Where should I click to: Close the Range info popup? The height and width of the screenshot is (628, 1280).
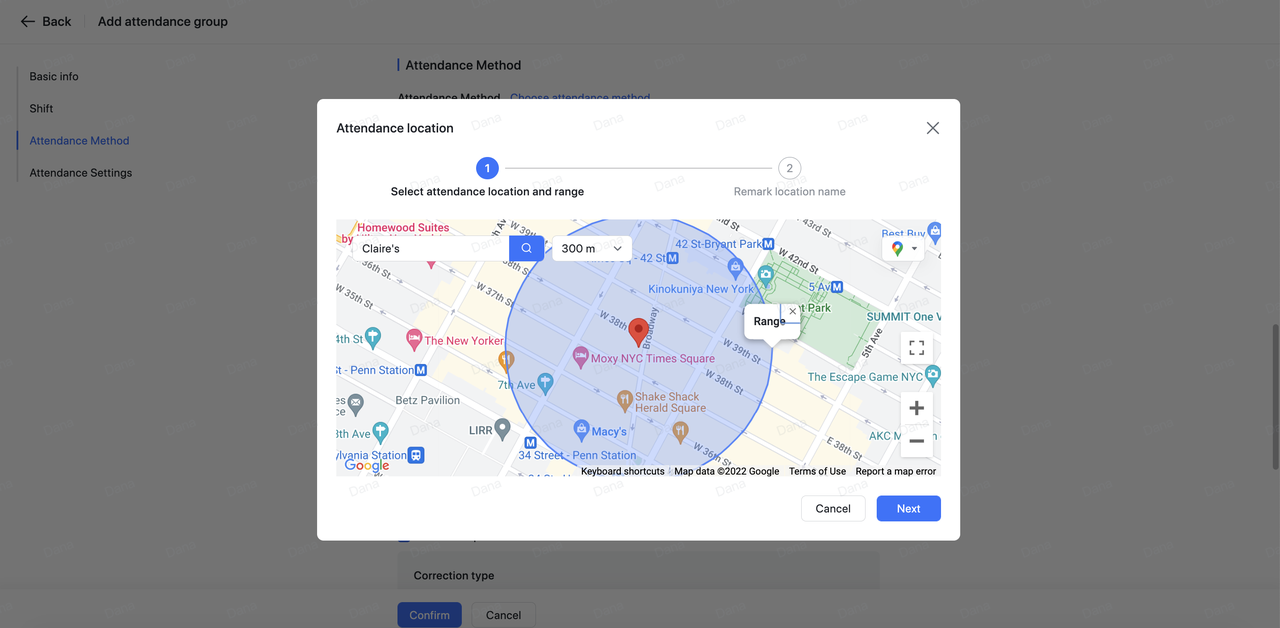click(x=793, y=311)
